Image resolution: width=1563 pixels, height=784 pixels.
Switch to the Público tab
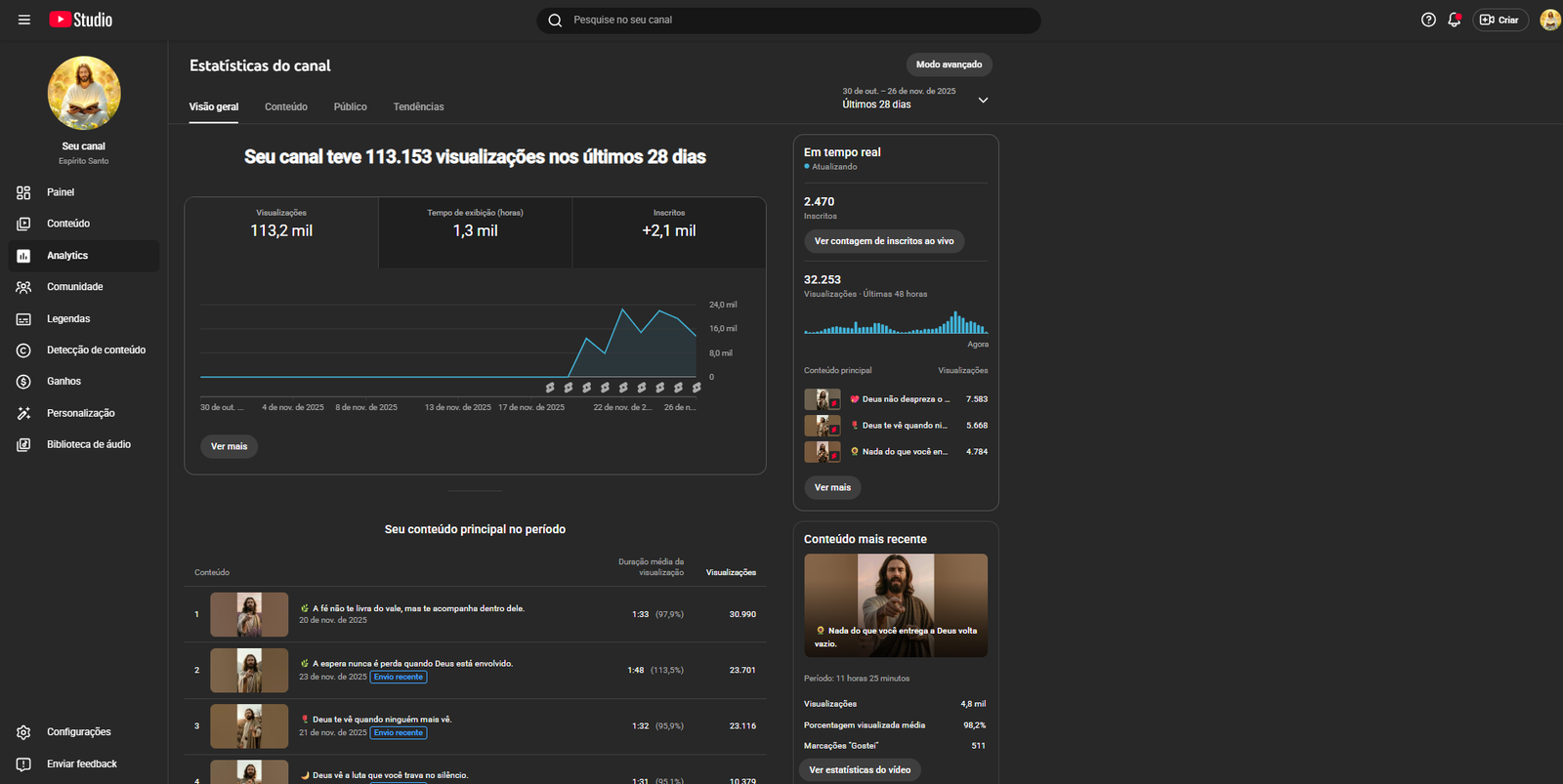point(350,106)
